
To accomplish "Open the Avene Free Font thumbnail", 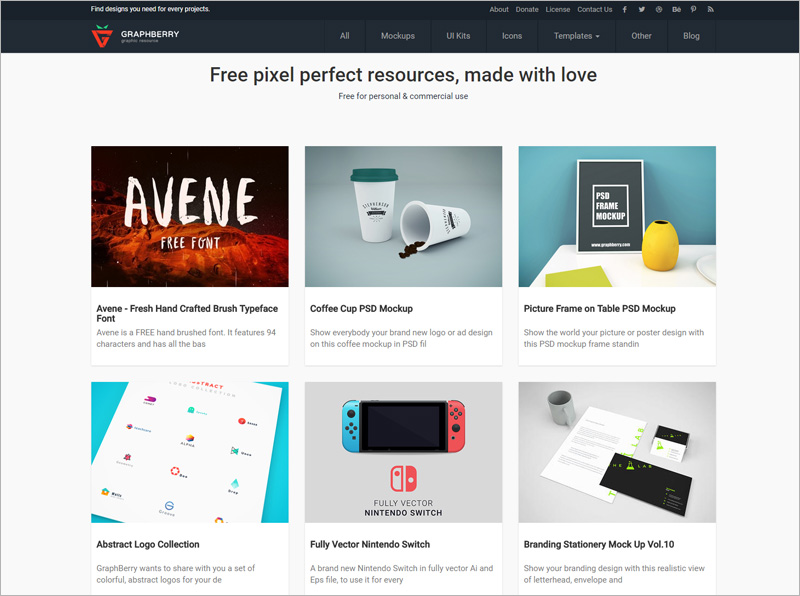I will 190,216.
